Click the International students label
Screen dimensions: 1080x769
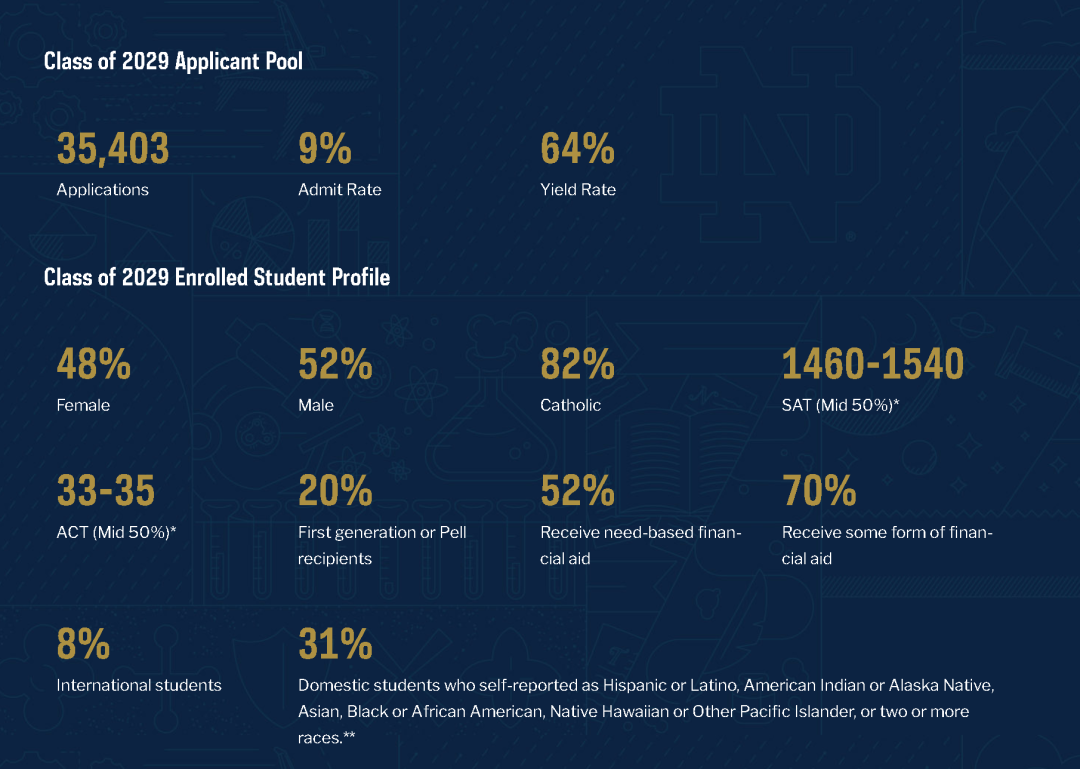(x=139, y=686)
